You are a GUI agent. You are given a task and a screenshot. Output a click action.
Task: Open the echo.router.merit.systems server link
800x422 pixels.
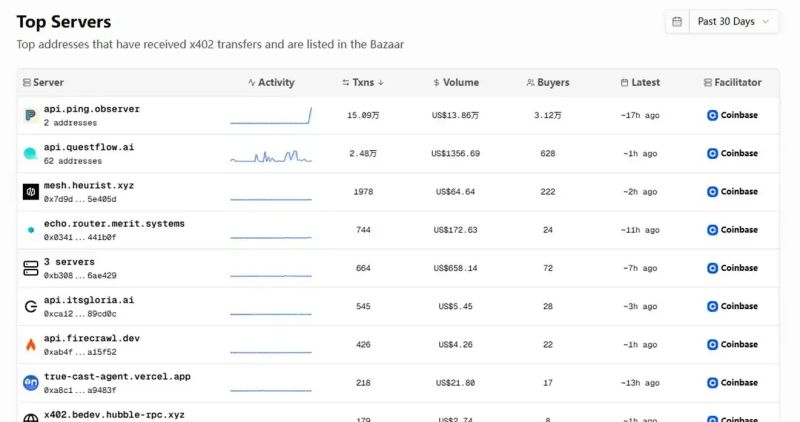[x=114, y=224]
